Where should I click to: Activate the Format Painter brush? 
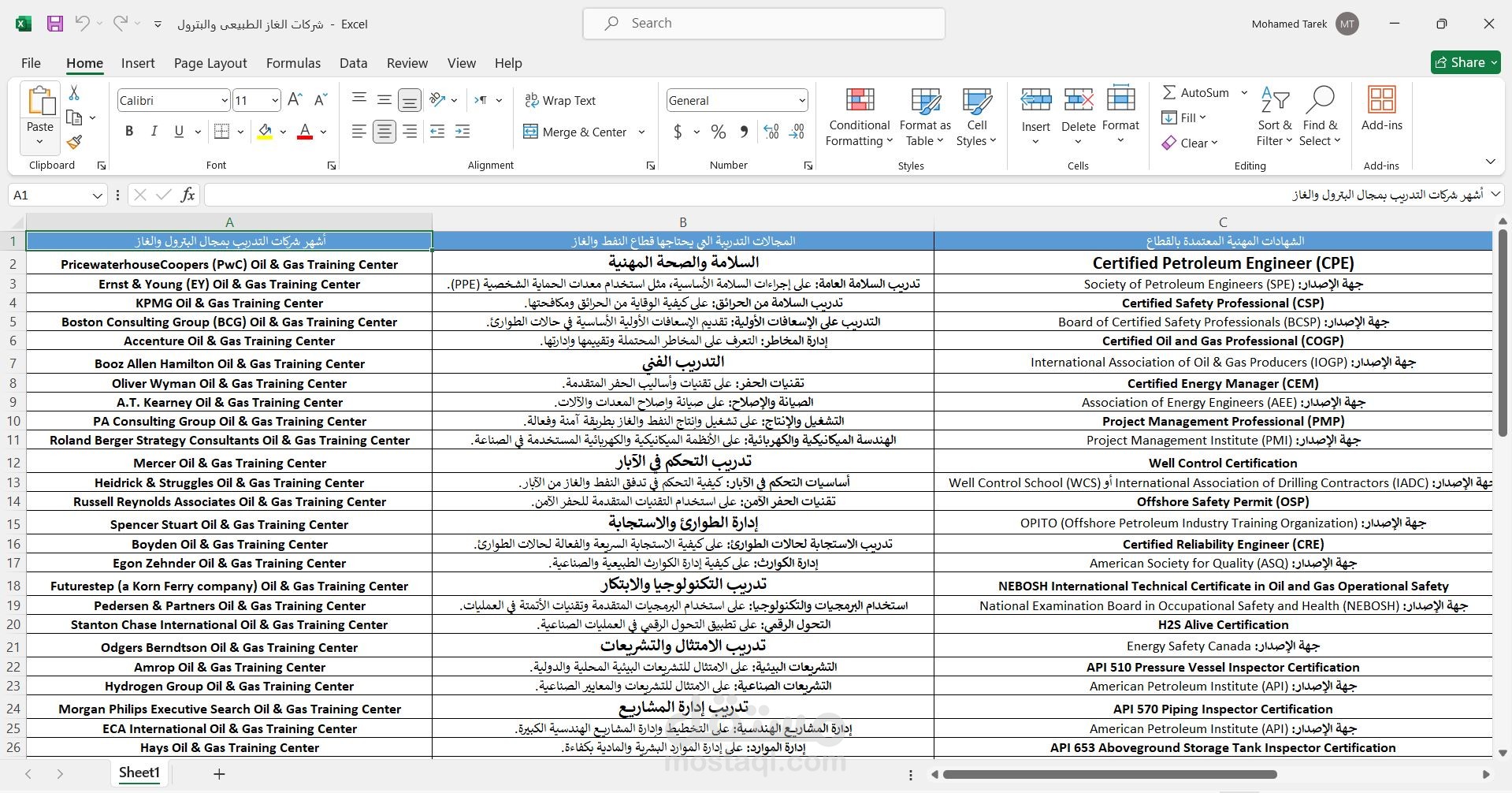point(74,143)
